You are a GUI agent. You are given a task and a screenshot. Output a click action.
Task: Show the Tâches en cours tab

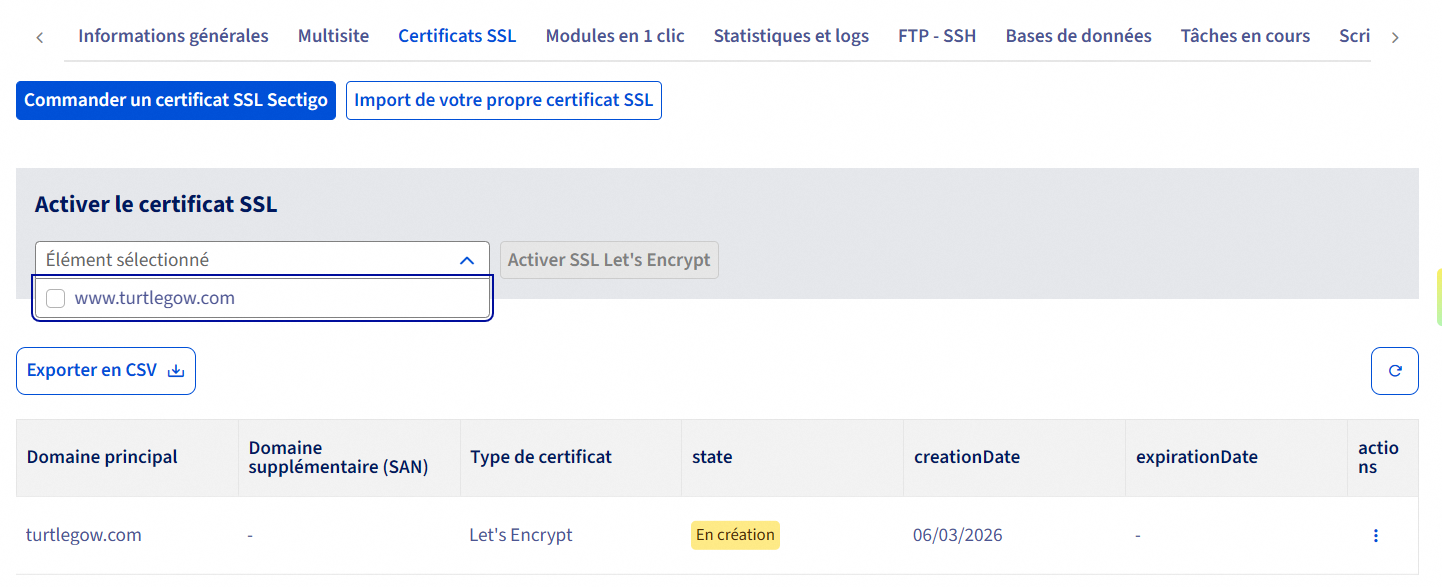tap(1245, 36)
